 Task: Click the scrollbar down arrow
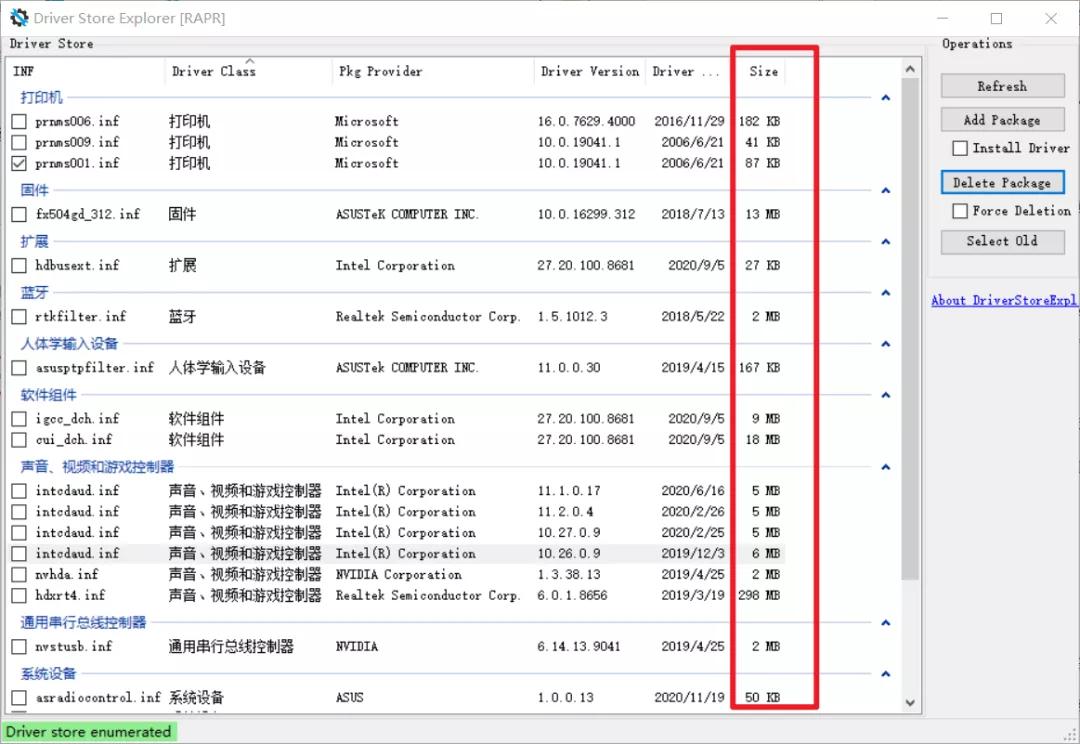coord(908,703)
